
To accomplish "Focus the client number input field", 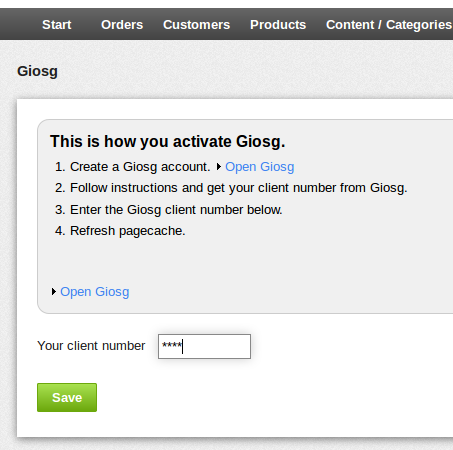I will [x=204, y=346].
